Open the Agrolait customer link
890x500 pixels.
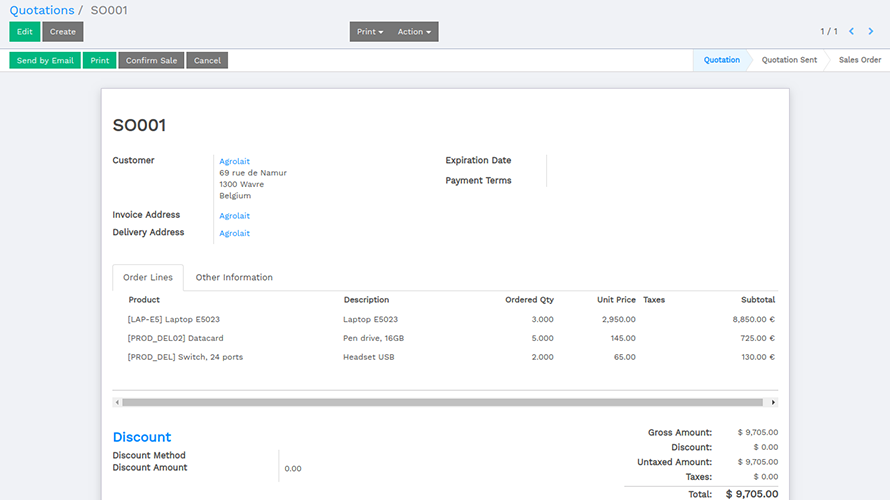pyautogui.click(x=235, y=161)
